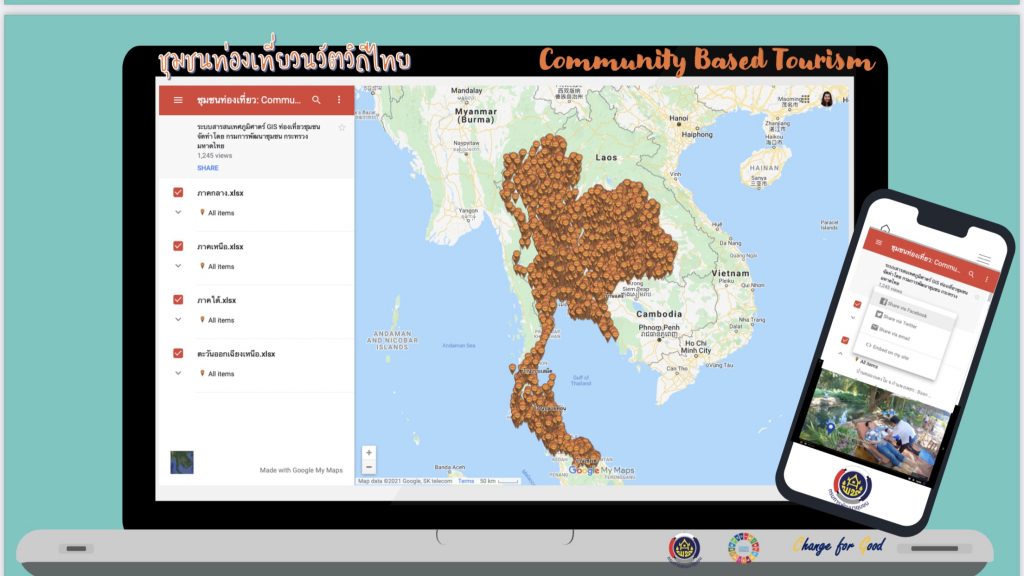
Task: Star this map with the star icon
Action: tap(342, 128)
